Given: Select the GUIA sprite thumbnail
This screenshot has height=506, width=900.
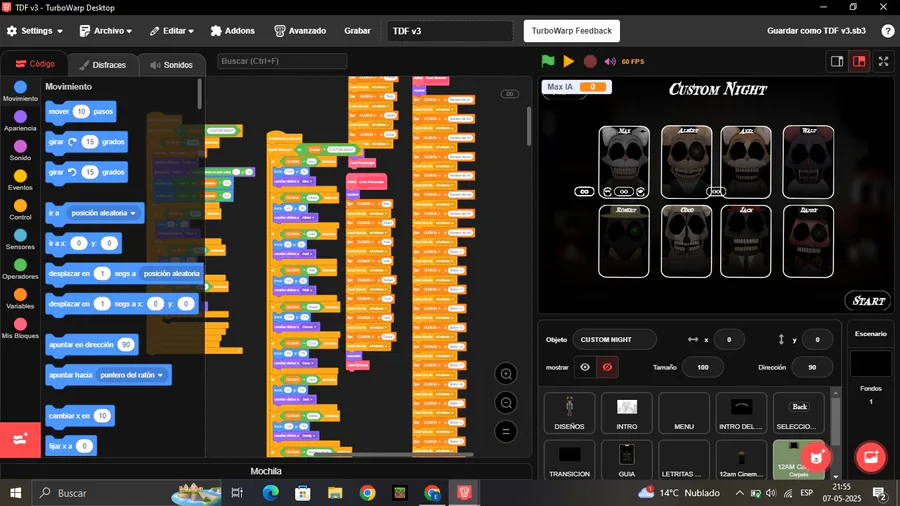Looking at the screenshot, I should pyautogui.click(x=627, y=460).
